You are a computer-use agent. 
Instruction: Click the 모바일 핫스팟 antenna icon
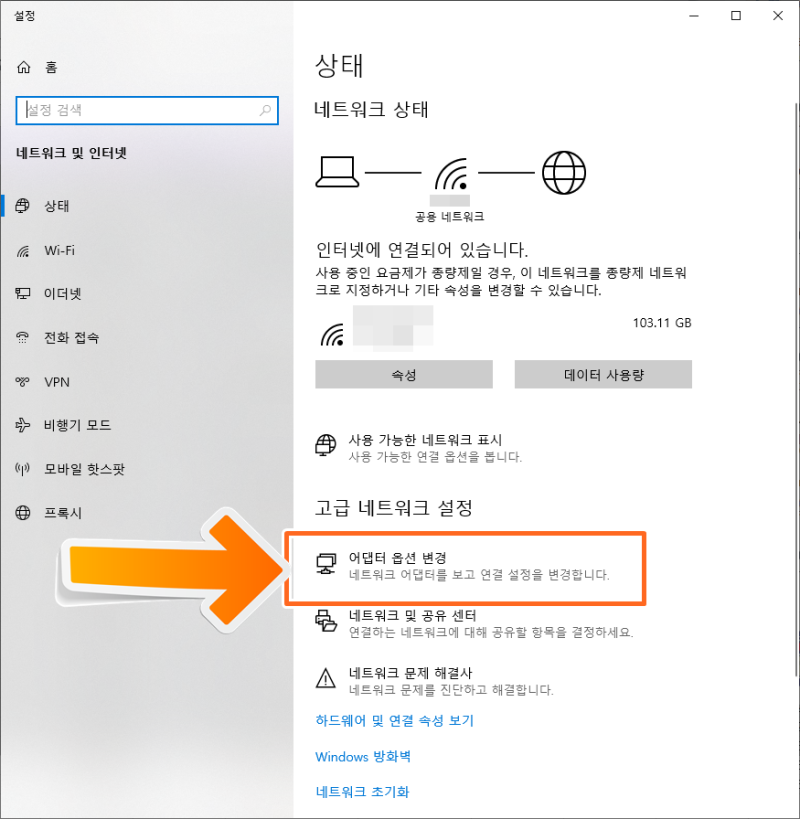pos(22,469)
